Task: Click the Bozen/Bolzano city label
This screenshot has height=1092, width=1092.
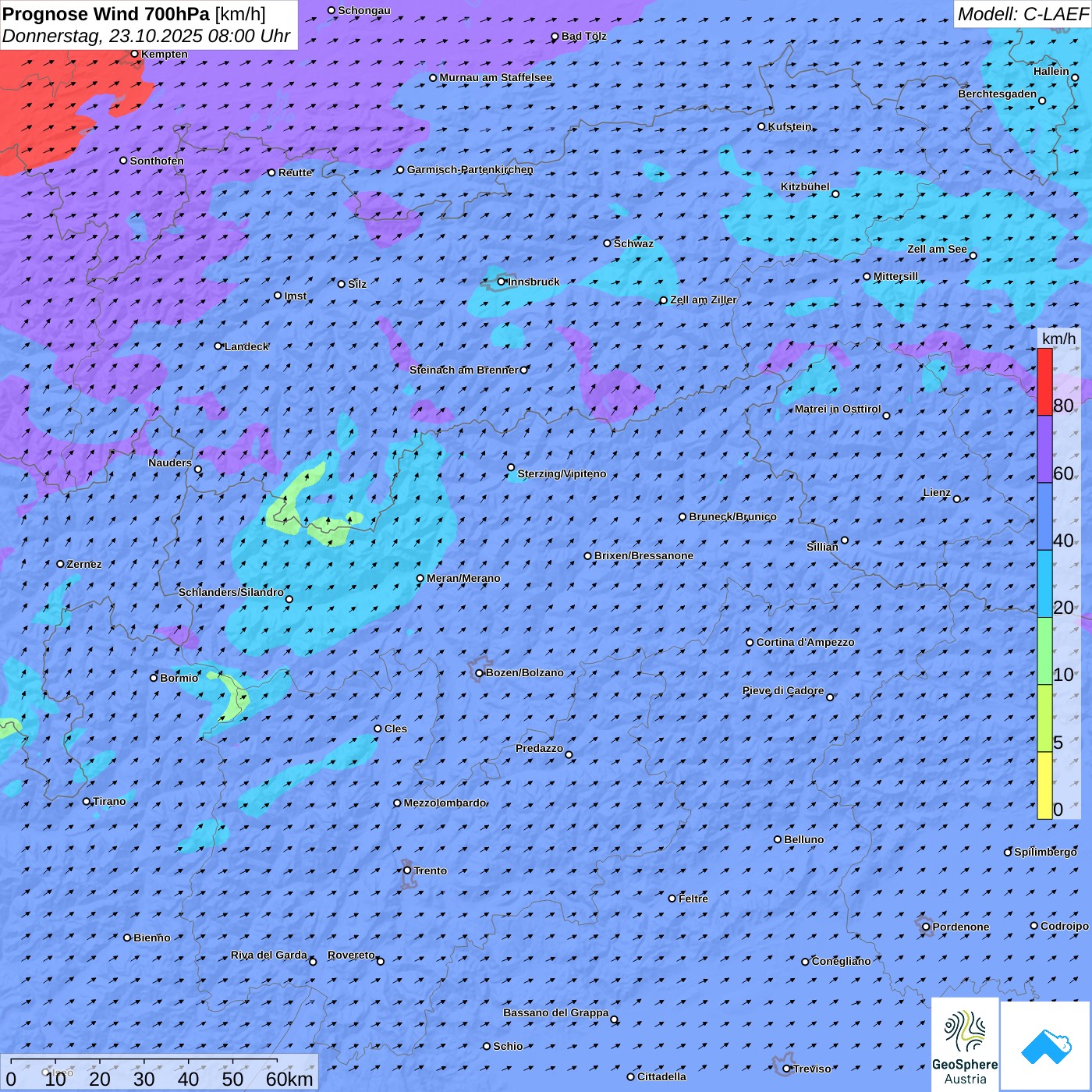Action: tap(524, 672)
